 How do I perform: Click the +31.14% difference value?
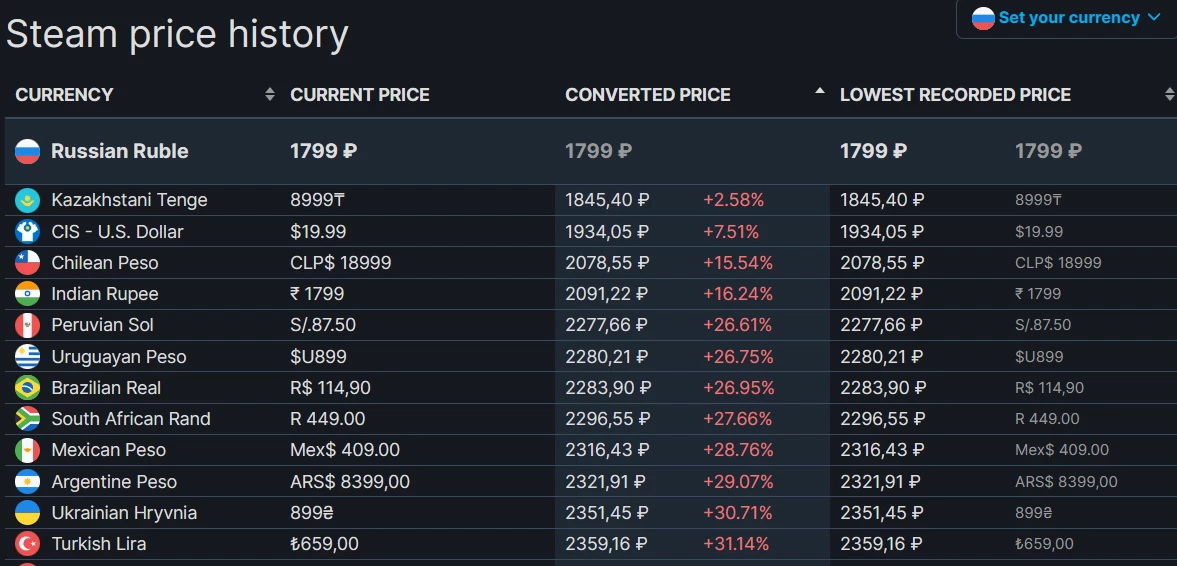click(736, 544)
